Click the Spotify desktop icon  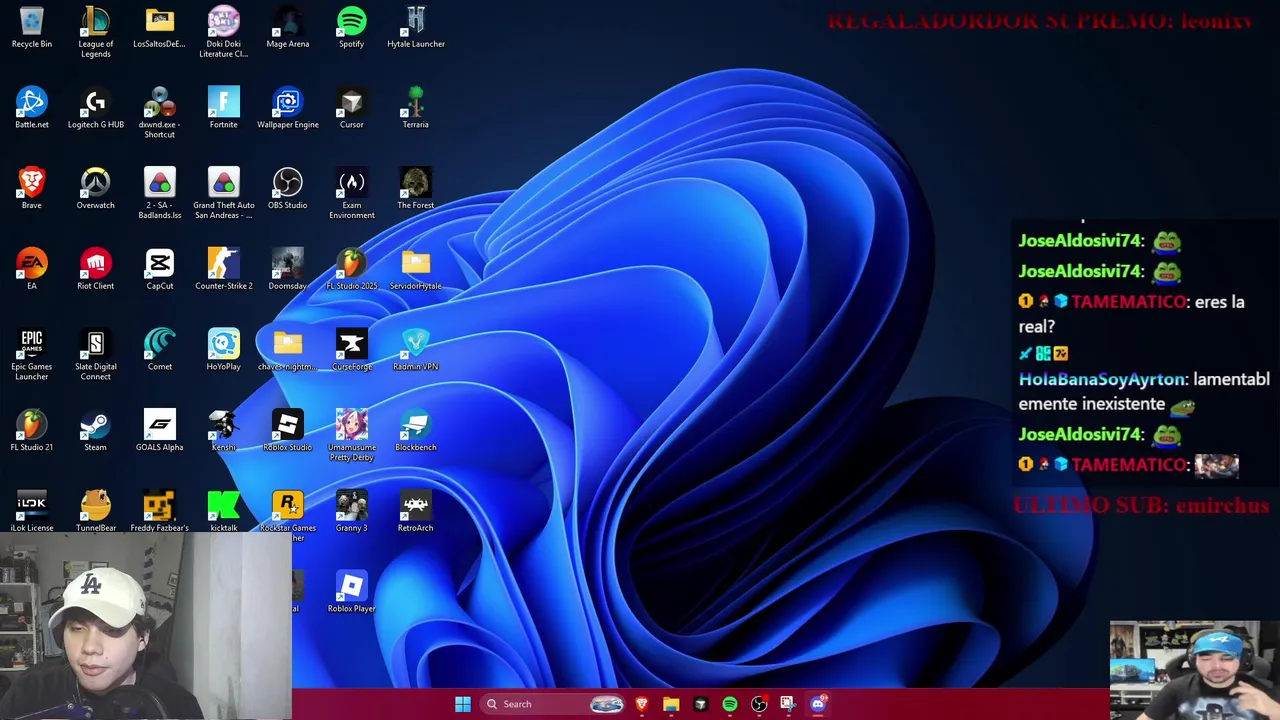point(352,27)
